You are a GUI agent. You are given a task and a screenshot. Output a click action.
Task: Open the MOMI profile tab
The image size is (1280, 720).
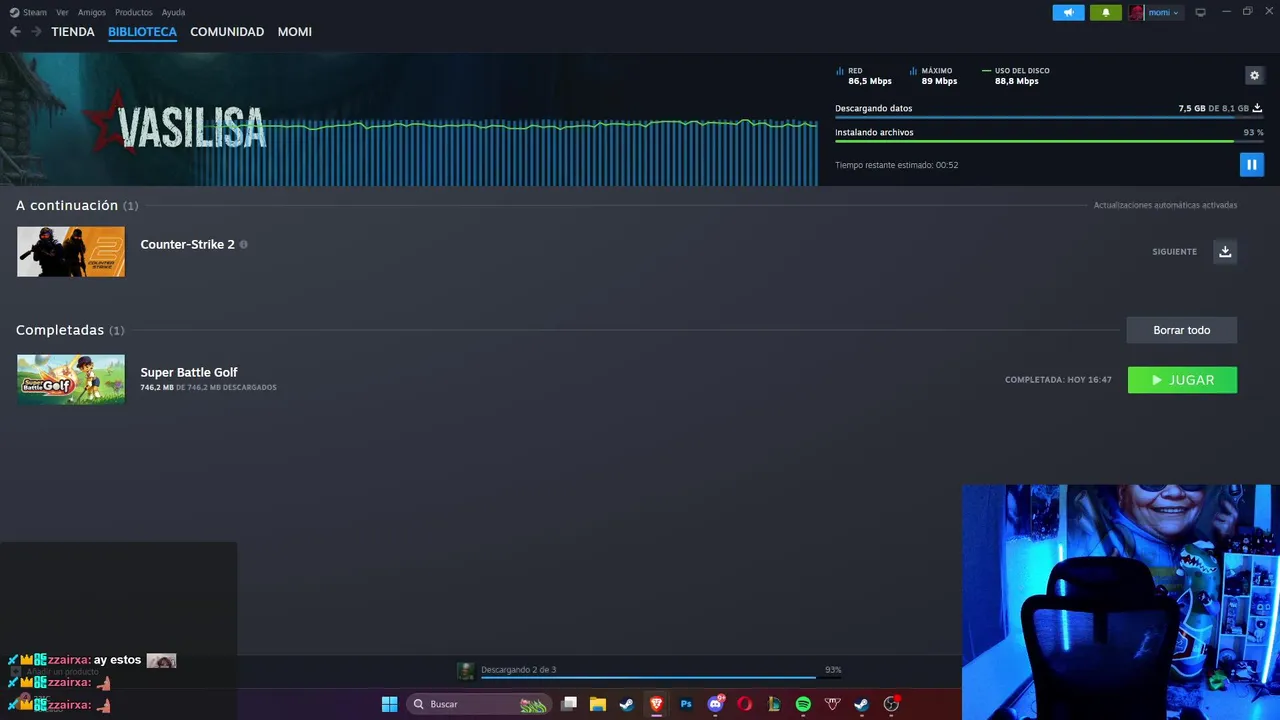coord(295,32)
